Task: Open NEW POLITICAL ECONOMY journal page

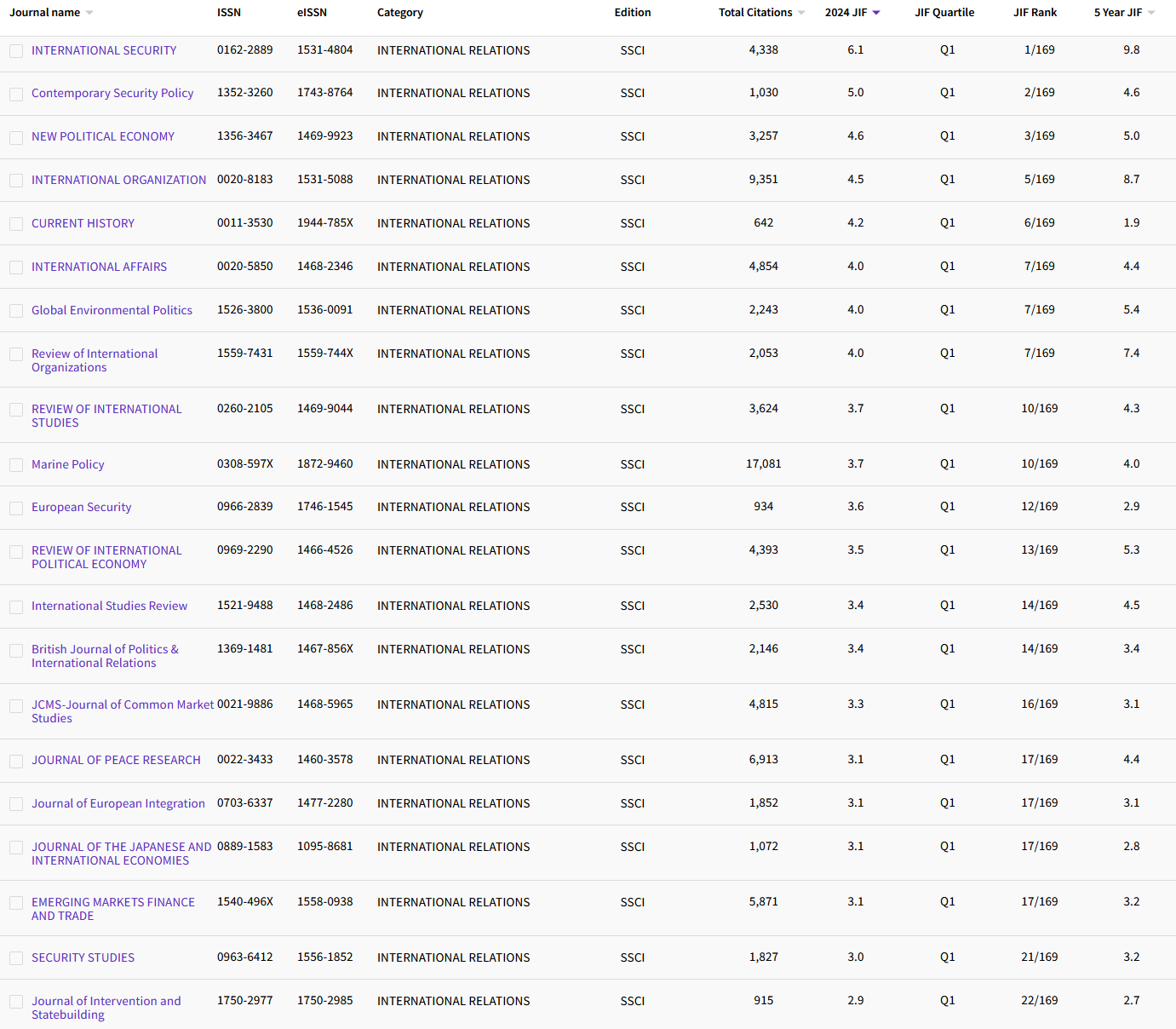Action: 103,136
